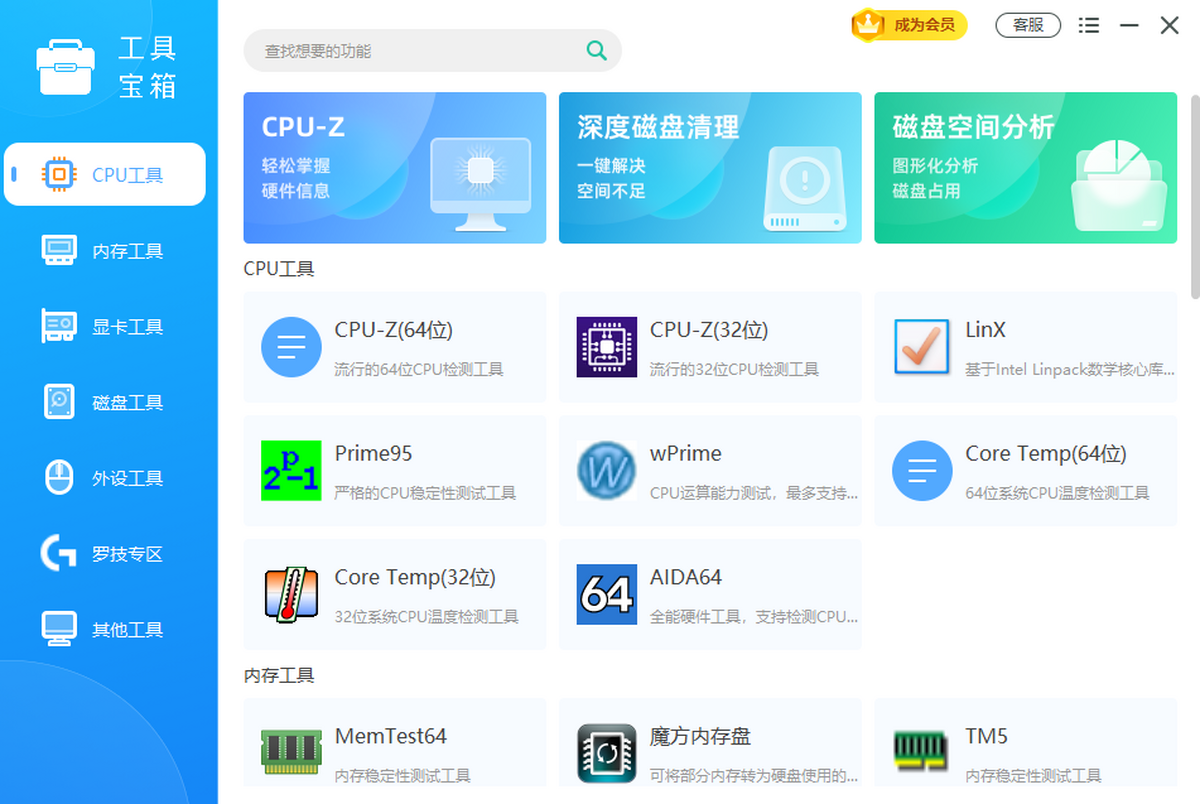Click the AIDA64 title text
This screenshot has width=1200, height=804.
coord(686,577)
